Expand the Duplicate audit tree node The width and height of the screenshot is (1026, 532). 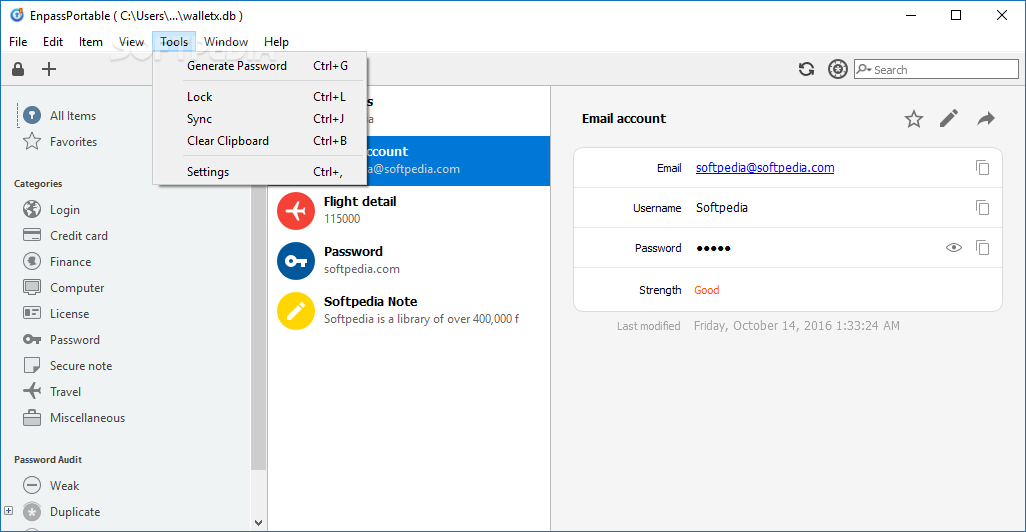click(x=9, y=510)
